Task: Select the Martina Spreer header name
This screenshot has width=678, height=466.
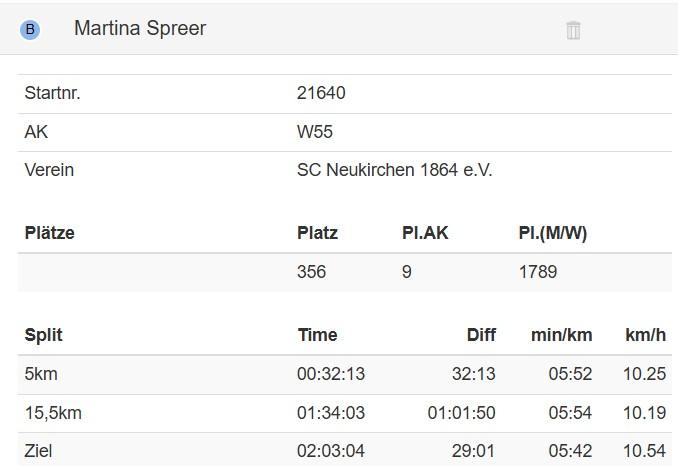Action: click(x=140, y=28)
